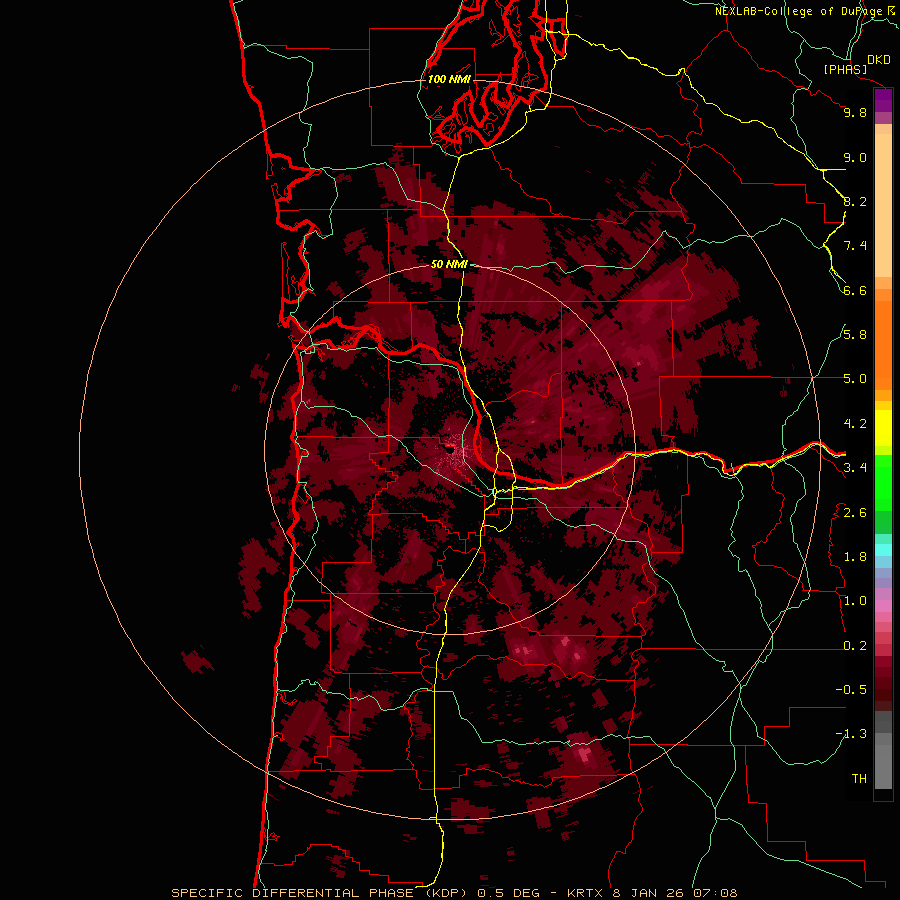Click the 6.6 scale value
Viewport: 900px width, 900px height.
(x=855, y=290)
